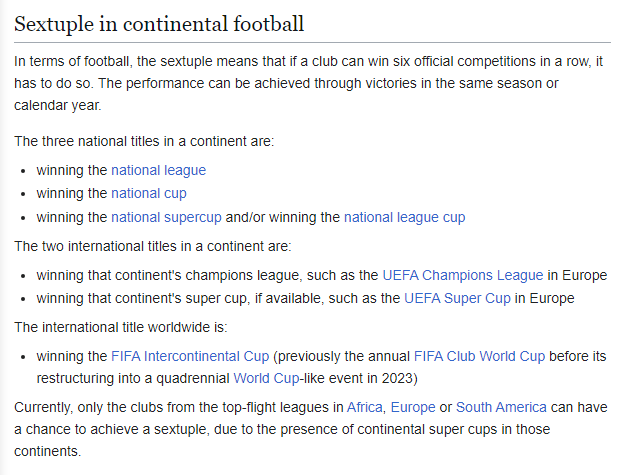Open the FIFA Club World Cup link

click(x=479, y=356)
